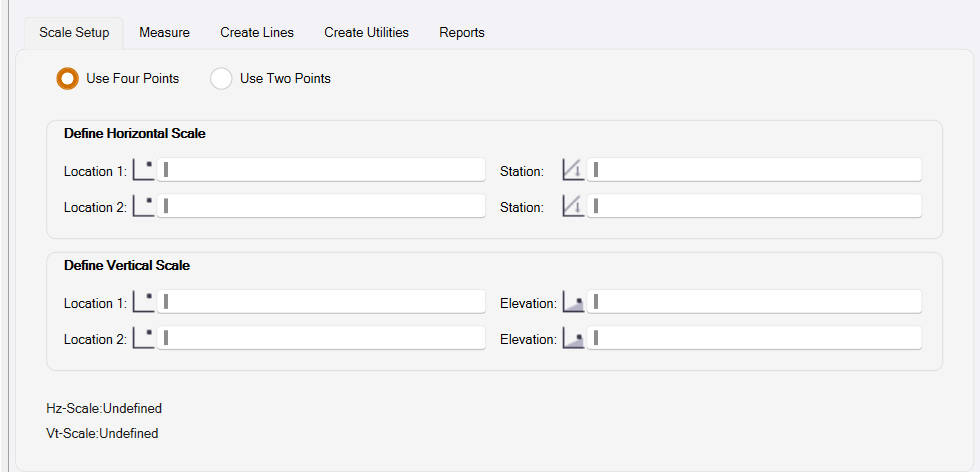
Task: Click the second Station input field
Action: point(755,206)
